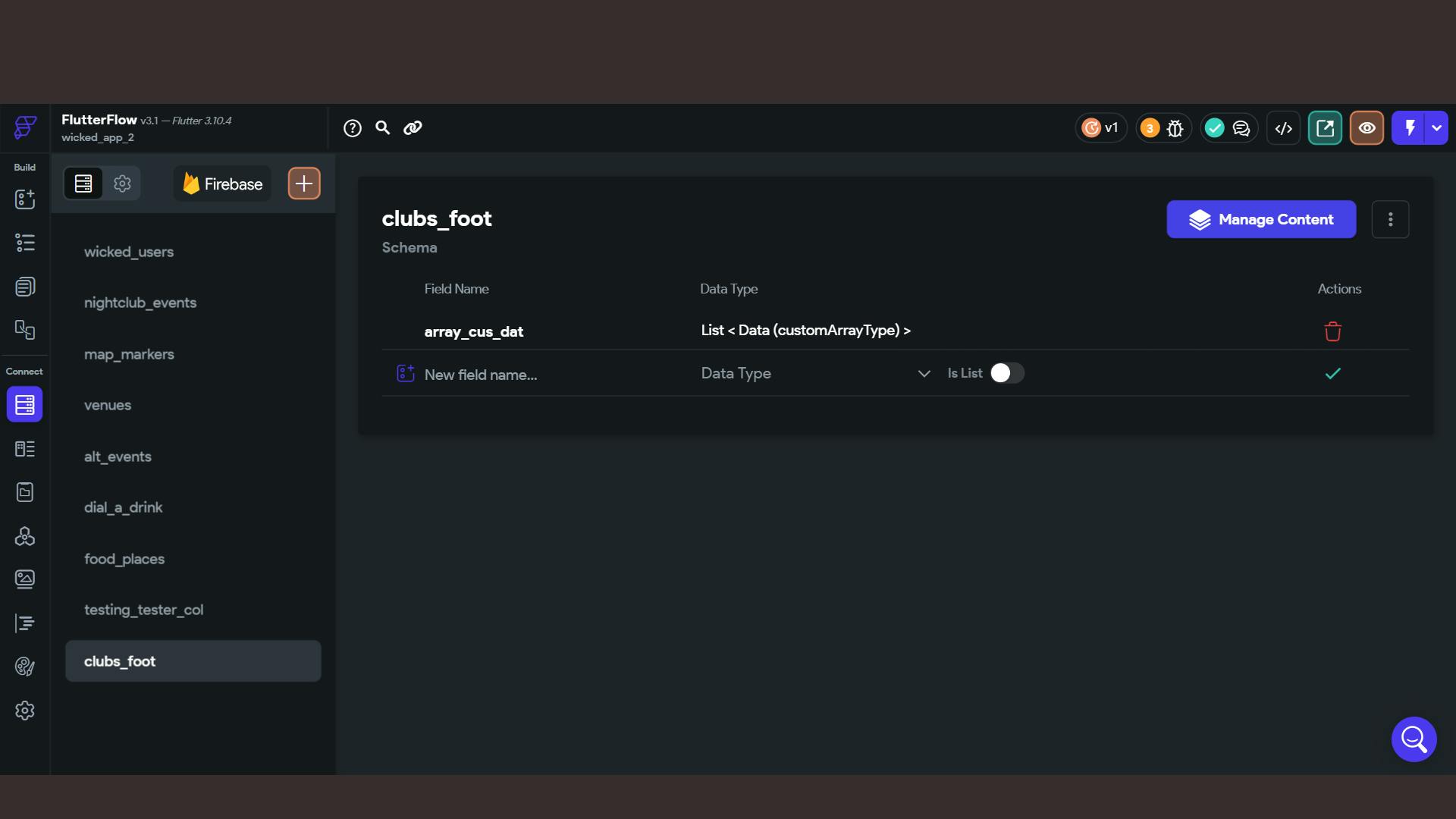Switch to the Firestore settings gear tab
Screen dimensions: 1456x819
point(122,184)
